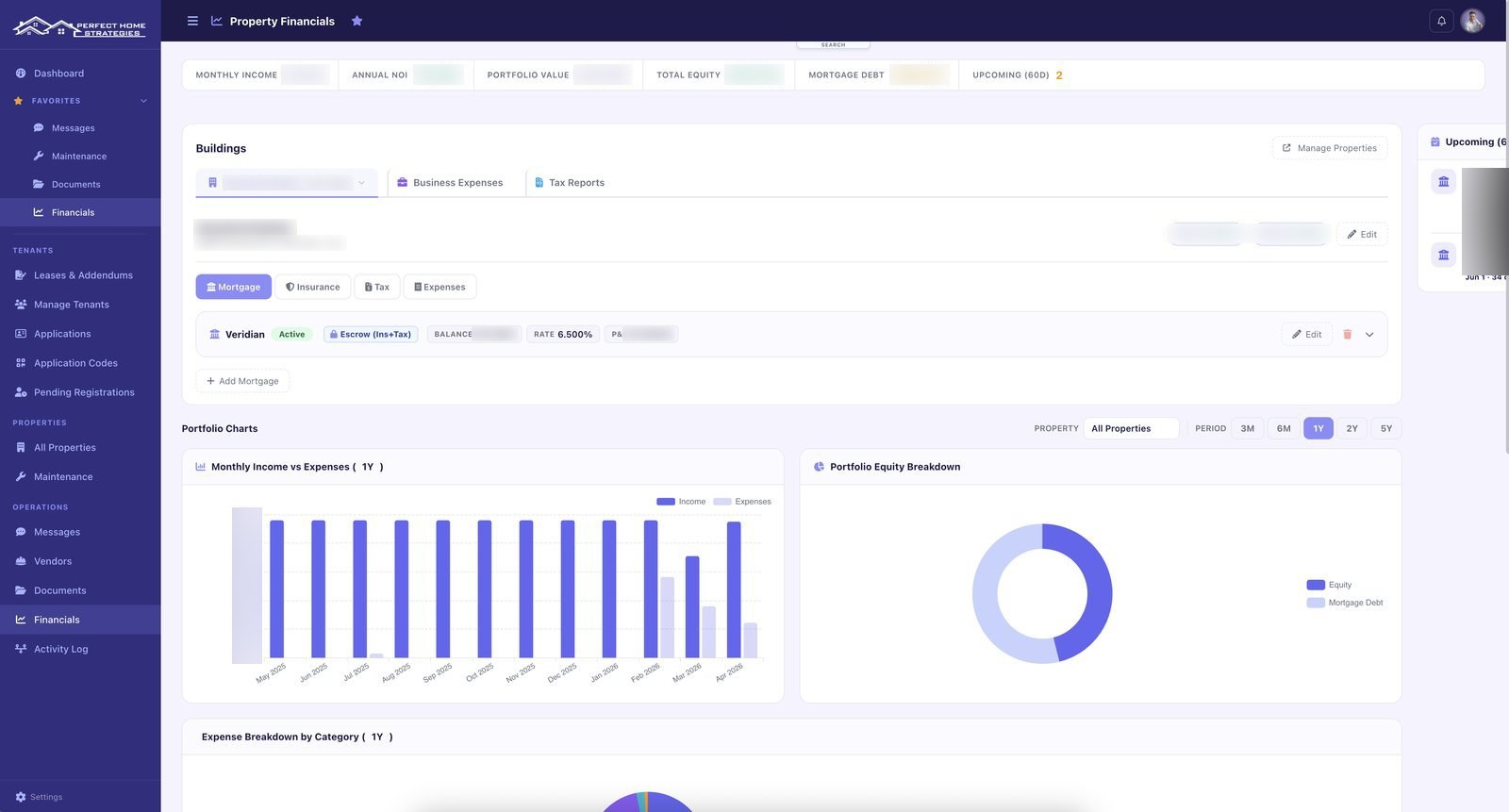Select the Insurance tab
The width and height of the screenshot is (1509, 812).
(313, 287)
